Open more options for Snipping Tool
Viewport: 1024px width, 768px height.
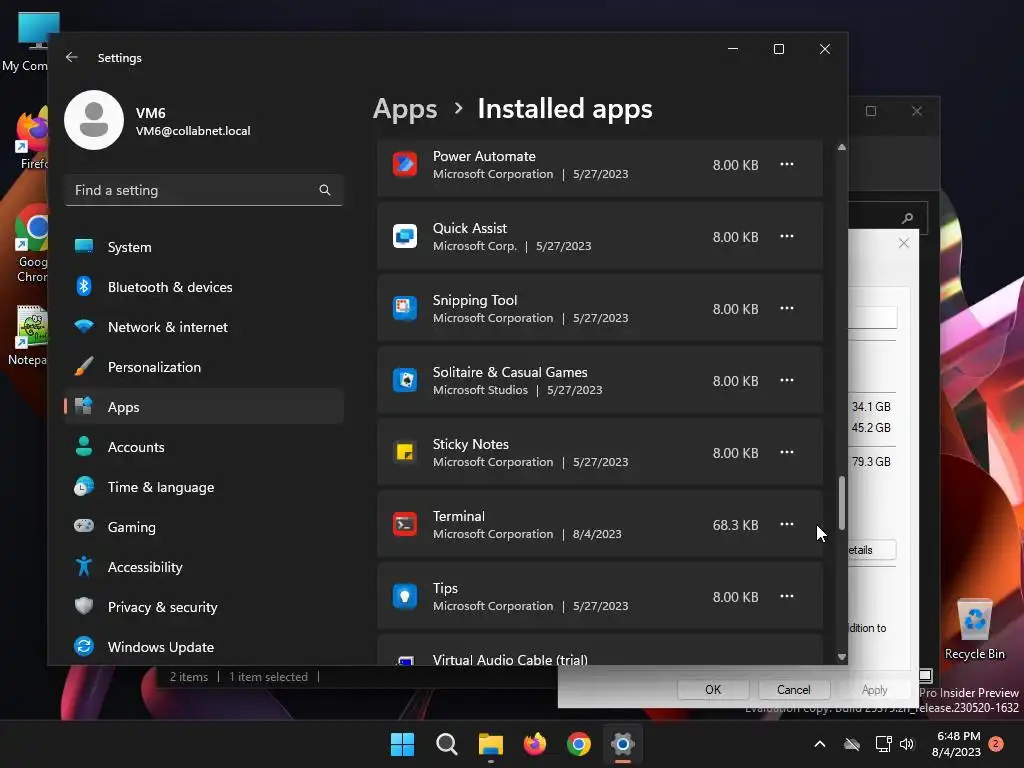tap(787, 308)
